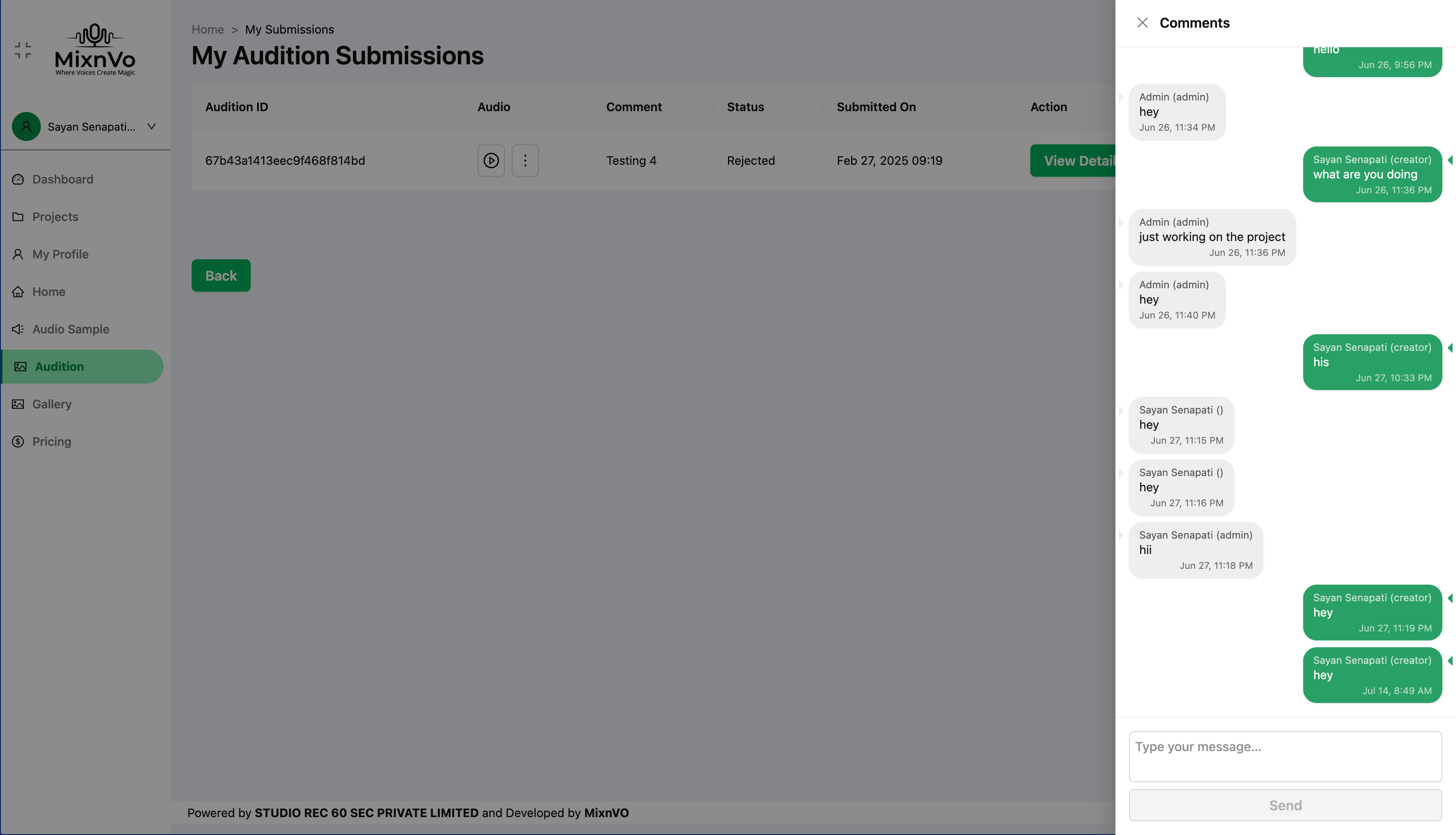Click the collapse sidebar icon beside logo
The image size is (1456, 835).
pyautogui.click(x=23, y=51)
